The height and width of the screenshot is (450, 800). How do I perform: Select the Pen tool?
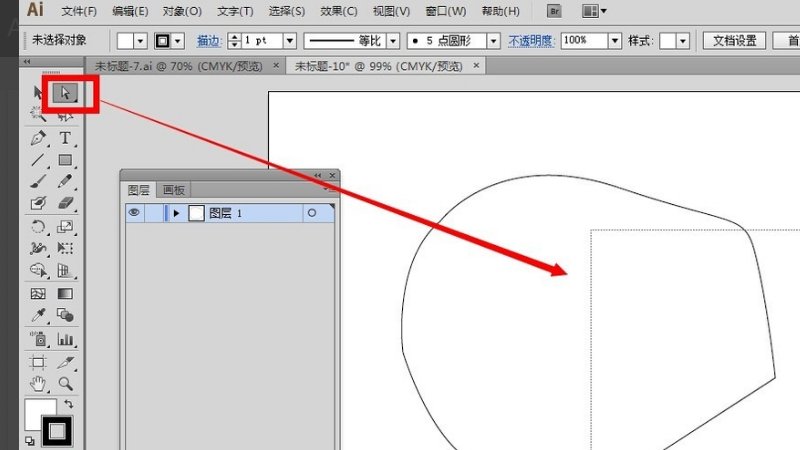38,138
